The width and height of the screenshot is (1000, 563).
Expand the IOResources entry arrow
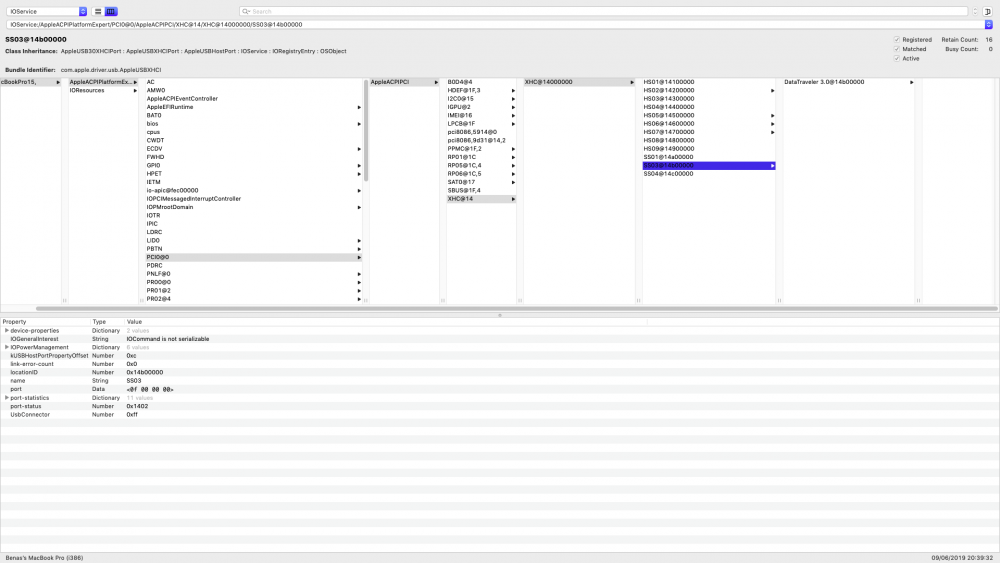click(135, 91)
